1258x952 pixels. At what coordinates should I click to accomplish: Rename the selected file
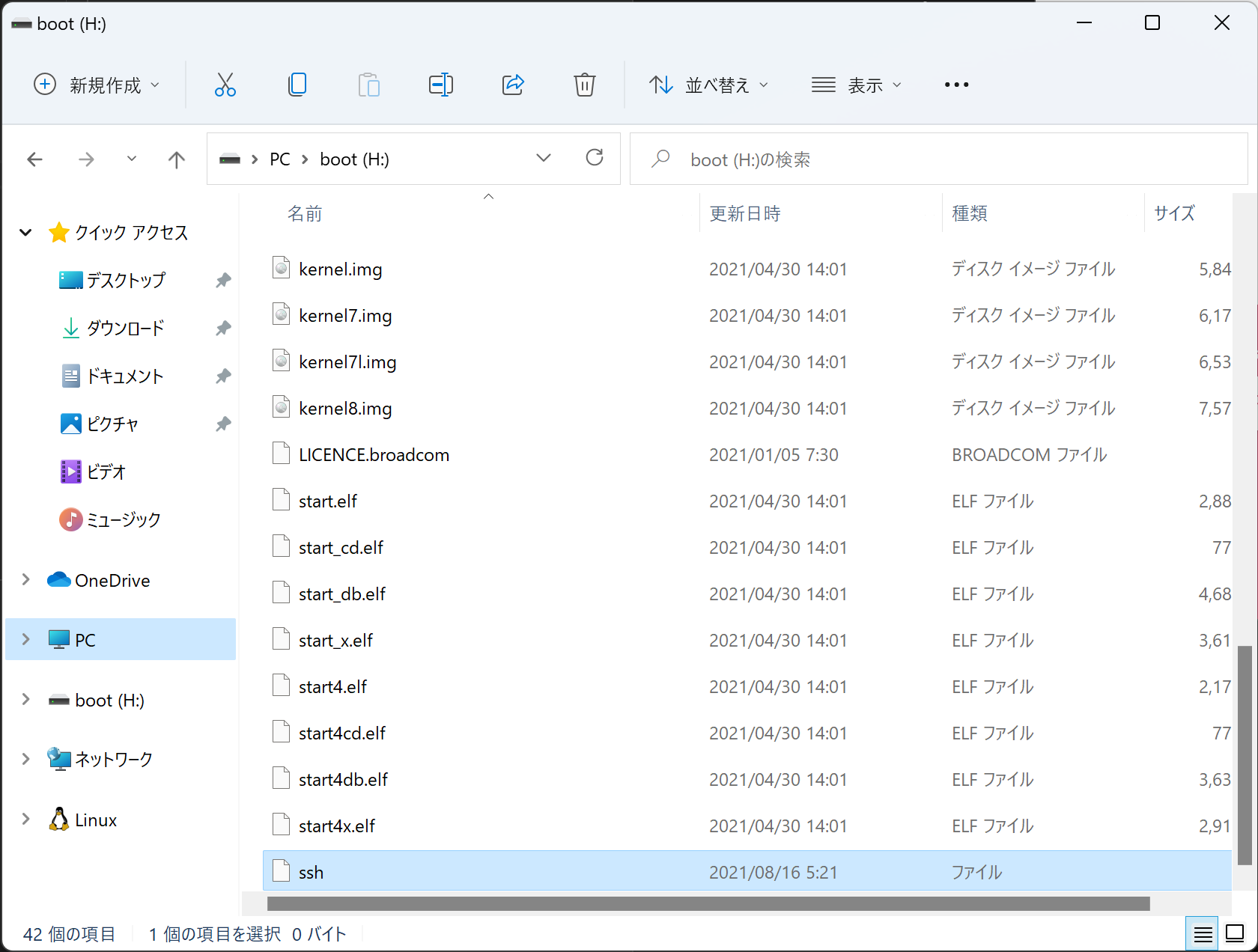441,85
